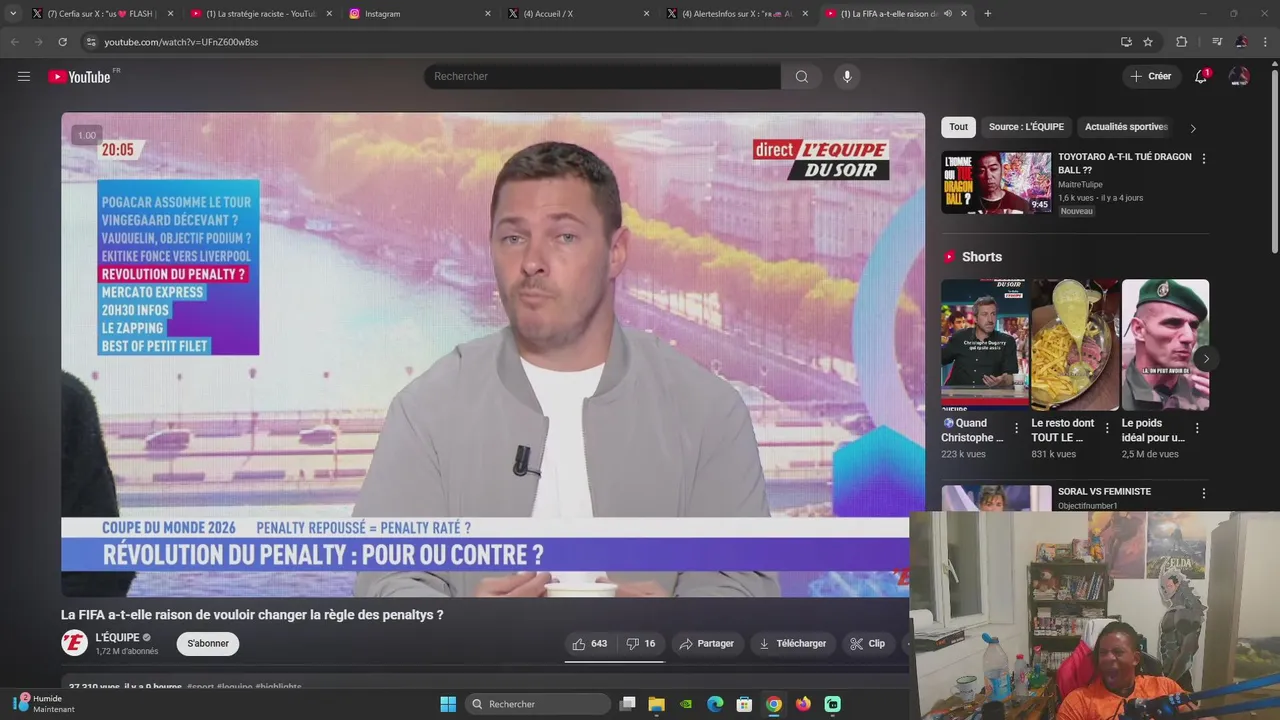Image resolution: width=1280 pixels, height=720 pixels.
Task: Dislike the video with thumbs down 16
Action: (641, 643)
